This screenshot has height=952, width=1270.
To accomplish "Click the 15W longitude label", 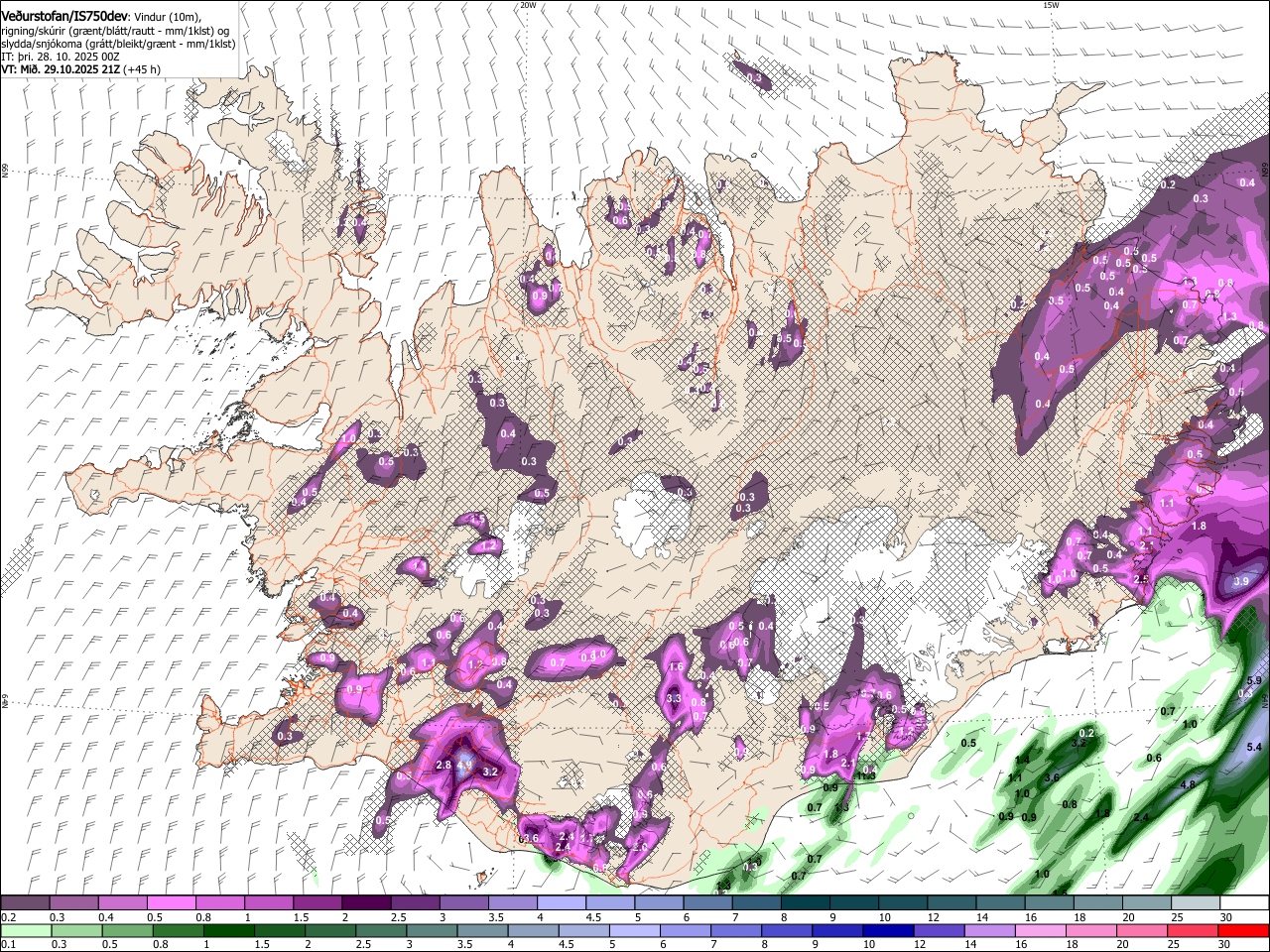I will click(1051, 5).
